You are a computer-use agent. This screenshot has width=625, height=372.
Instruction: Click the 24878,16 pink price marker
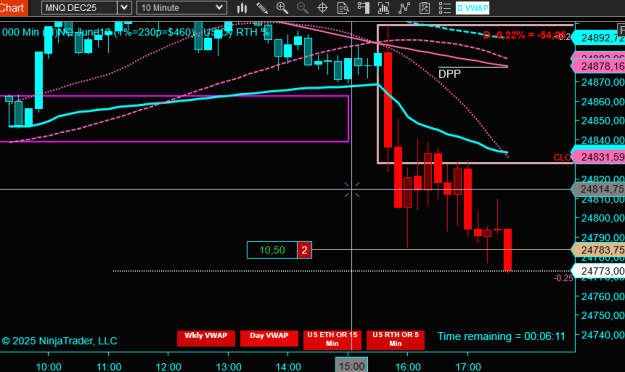599,66
